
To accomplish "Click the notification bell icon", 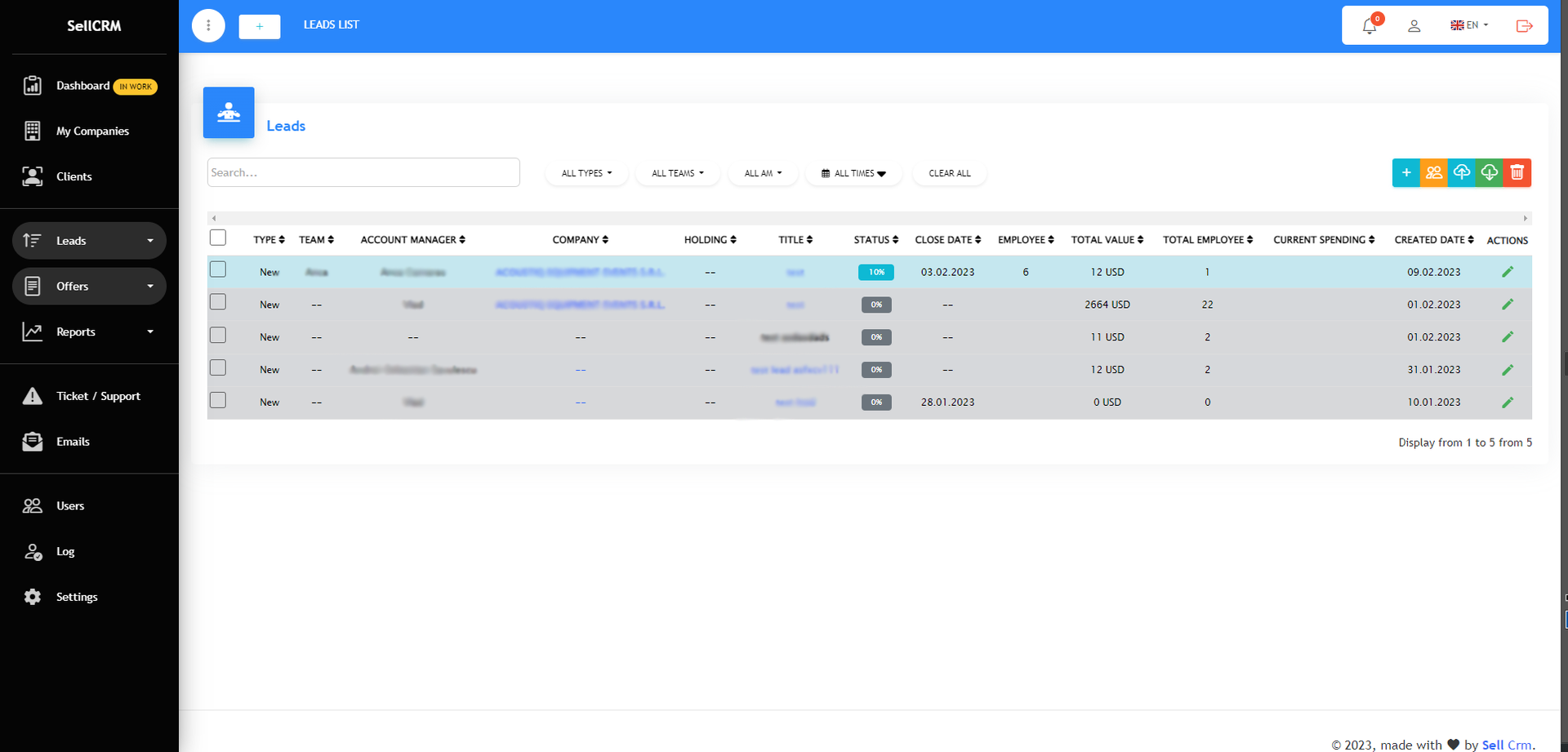I will tap(1370, 26).
